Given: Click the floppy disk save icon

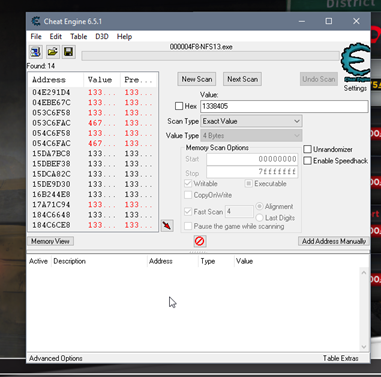Looking at the screenshot, I should [69, 52].
